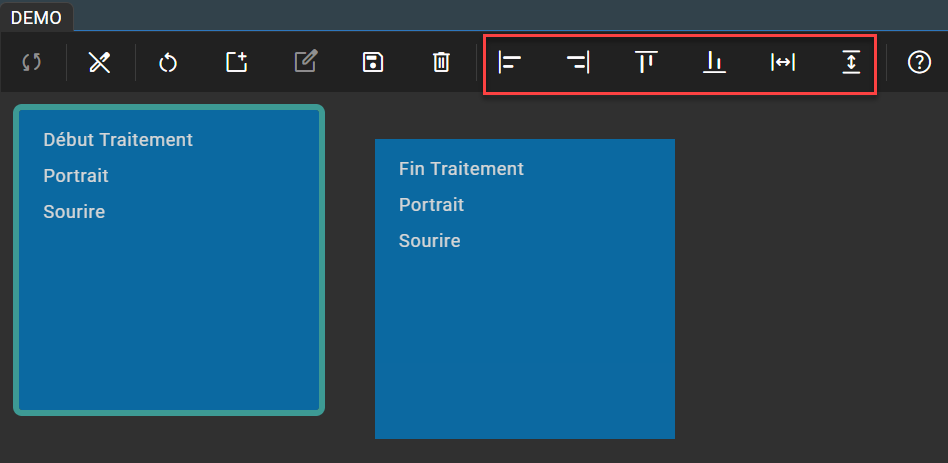Save using the floppy disk icon
The width and height of the screenshot is (948, 463).
point(372,62)
